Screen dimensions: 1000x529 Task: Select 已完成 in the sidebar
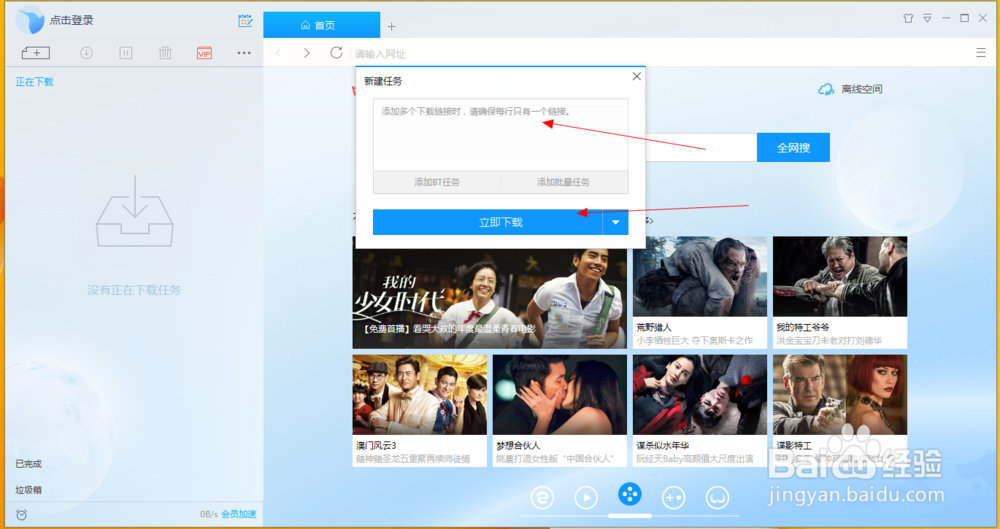pyautogui.click(x=29, y=464)
